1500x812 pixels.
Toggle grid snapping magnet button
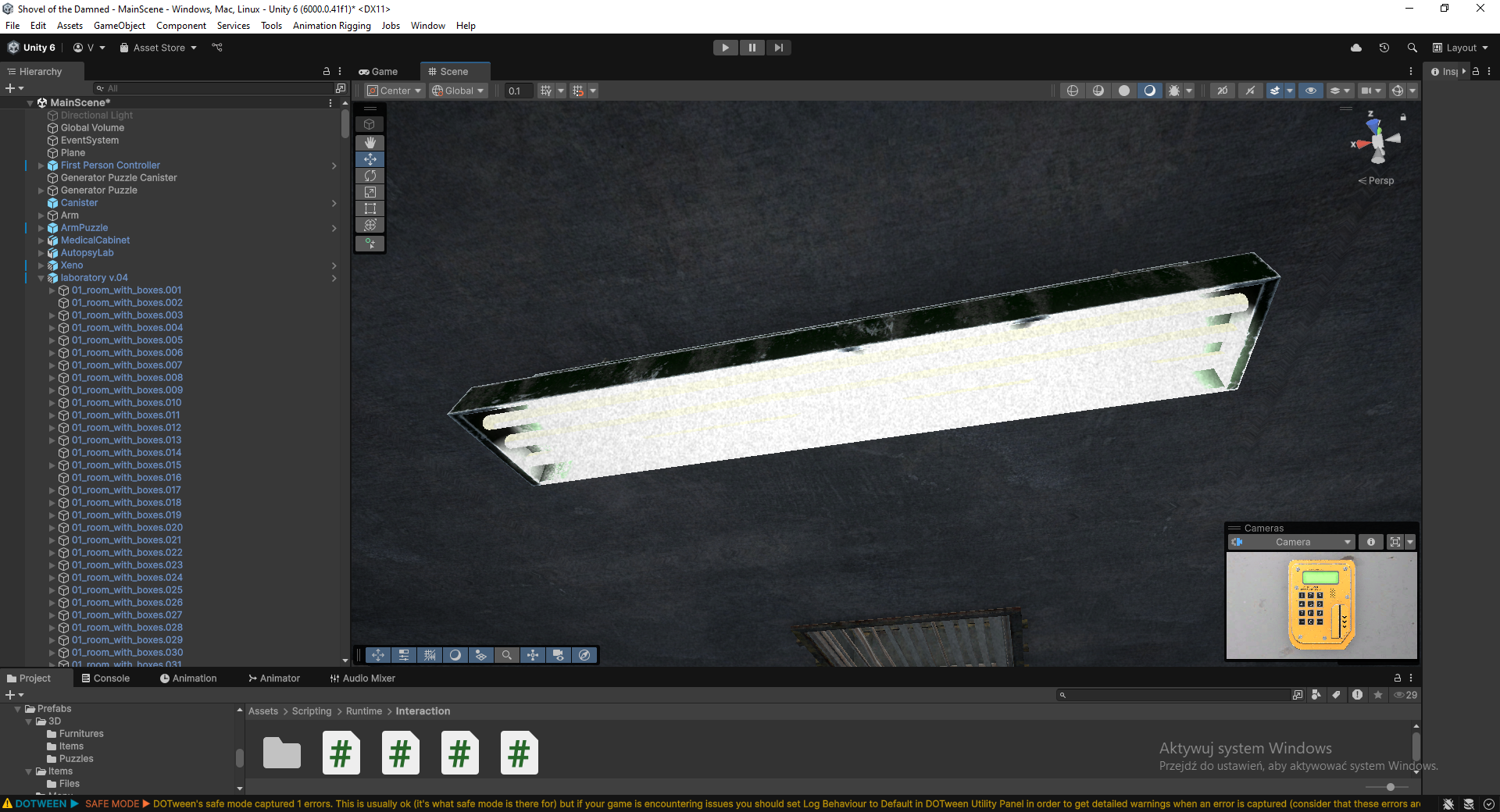[x=578, y=91]
